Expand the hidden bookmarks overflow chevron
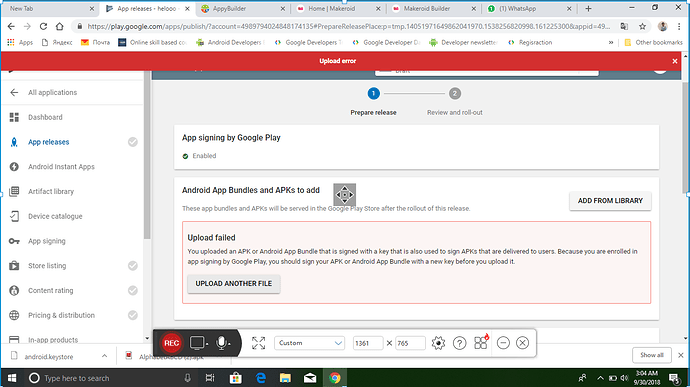This screenshot has height=387, width=690. point(611,43)
